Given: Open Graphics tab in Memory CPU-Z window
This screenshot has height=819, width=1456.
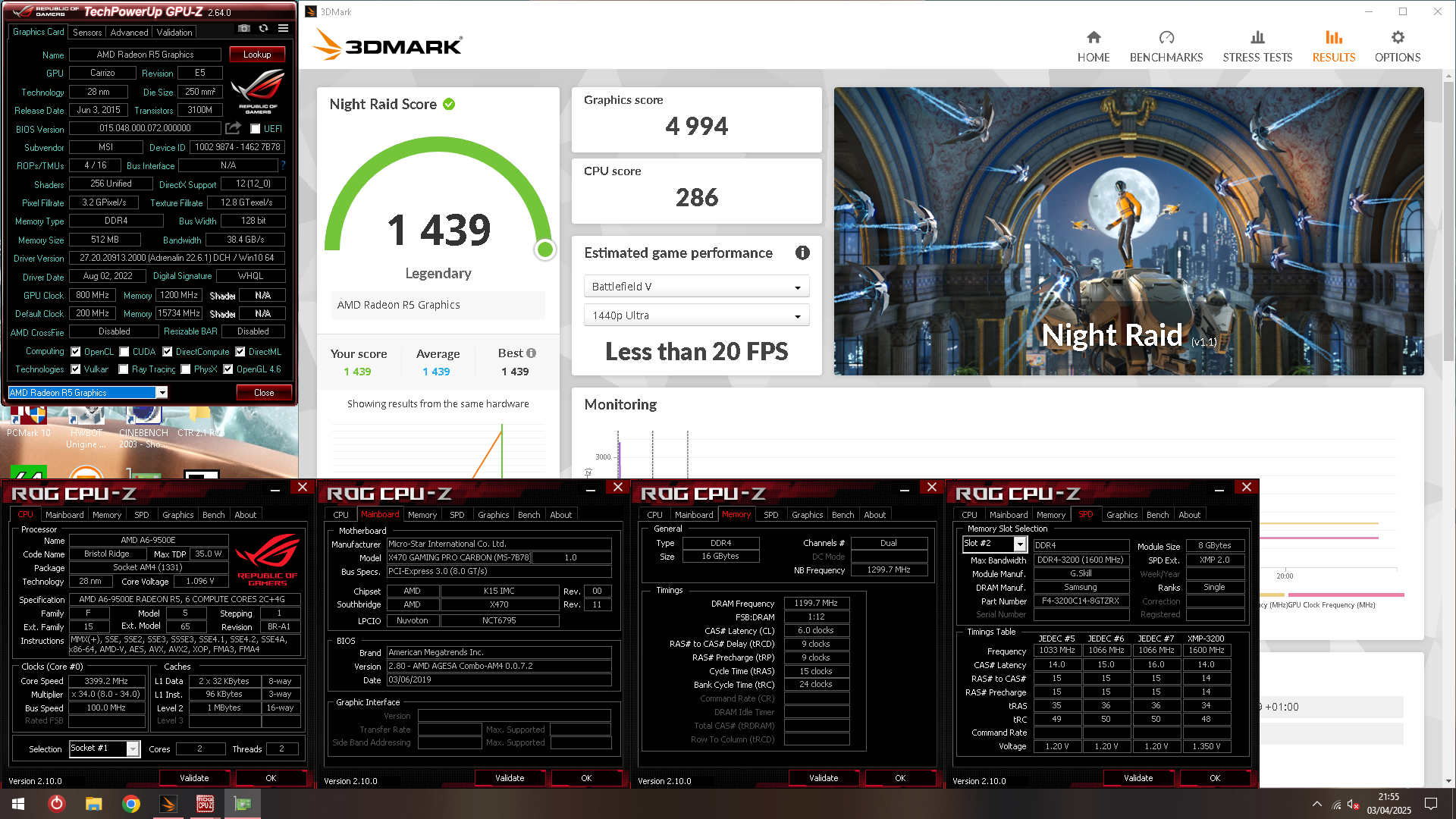Looking at the screenshot, I should coord(807,515).
